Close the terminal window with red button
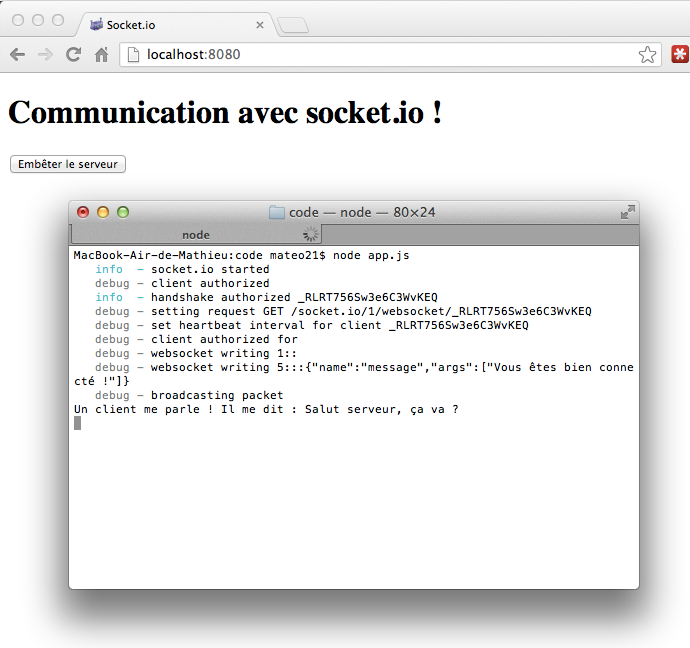The image size is (690, 648). click(83, 212)
